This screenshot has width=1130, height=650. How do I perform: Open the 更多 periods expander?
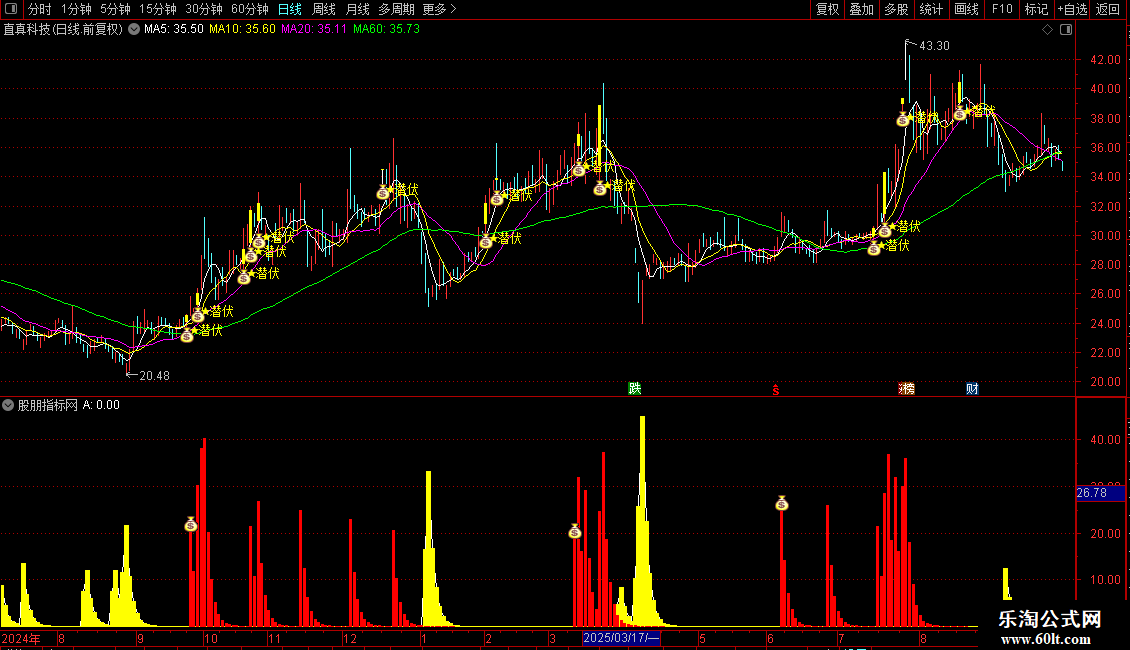pyautogui.click(x=439, y=10)
